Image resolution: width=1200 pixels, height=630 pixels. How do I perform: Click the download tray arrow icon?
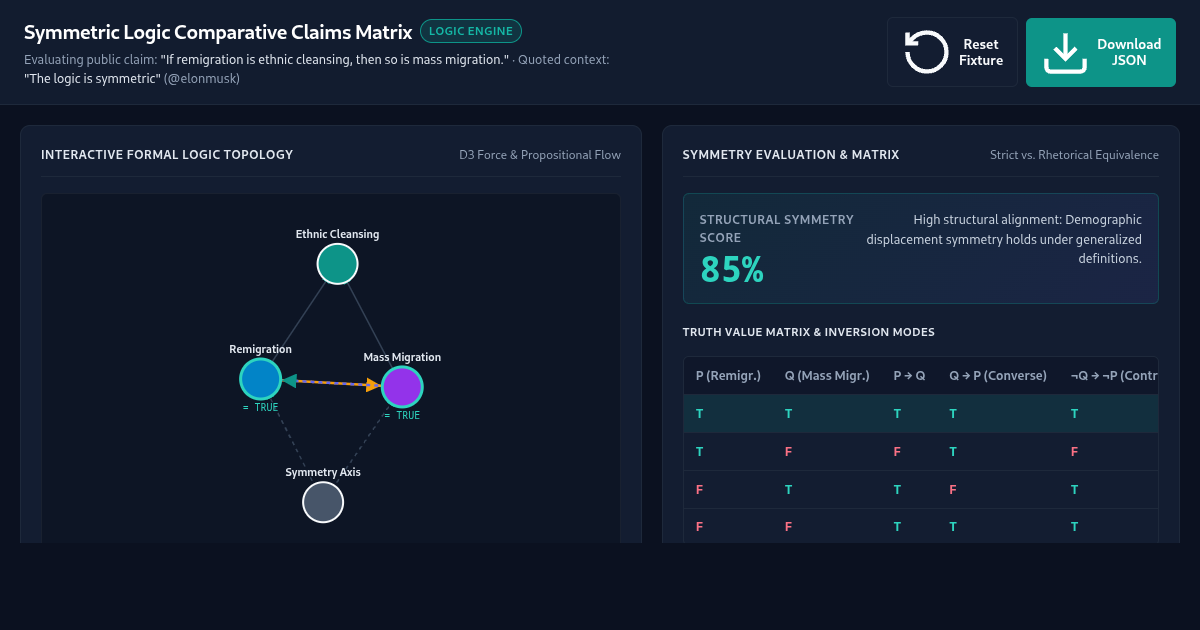coord(1065,52)
